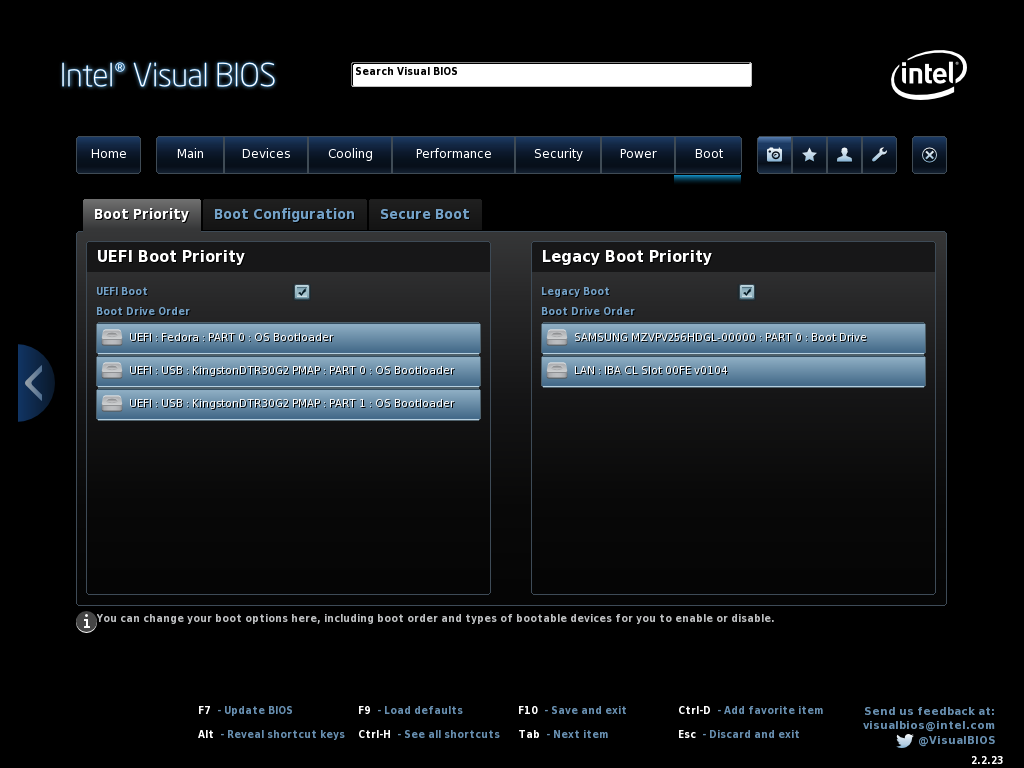Click the info icon beside help text

pyautogui.click(x=87, y=622)
